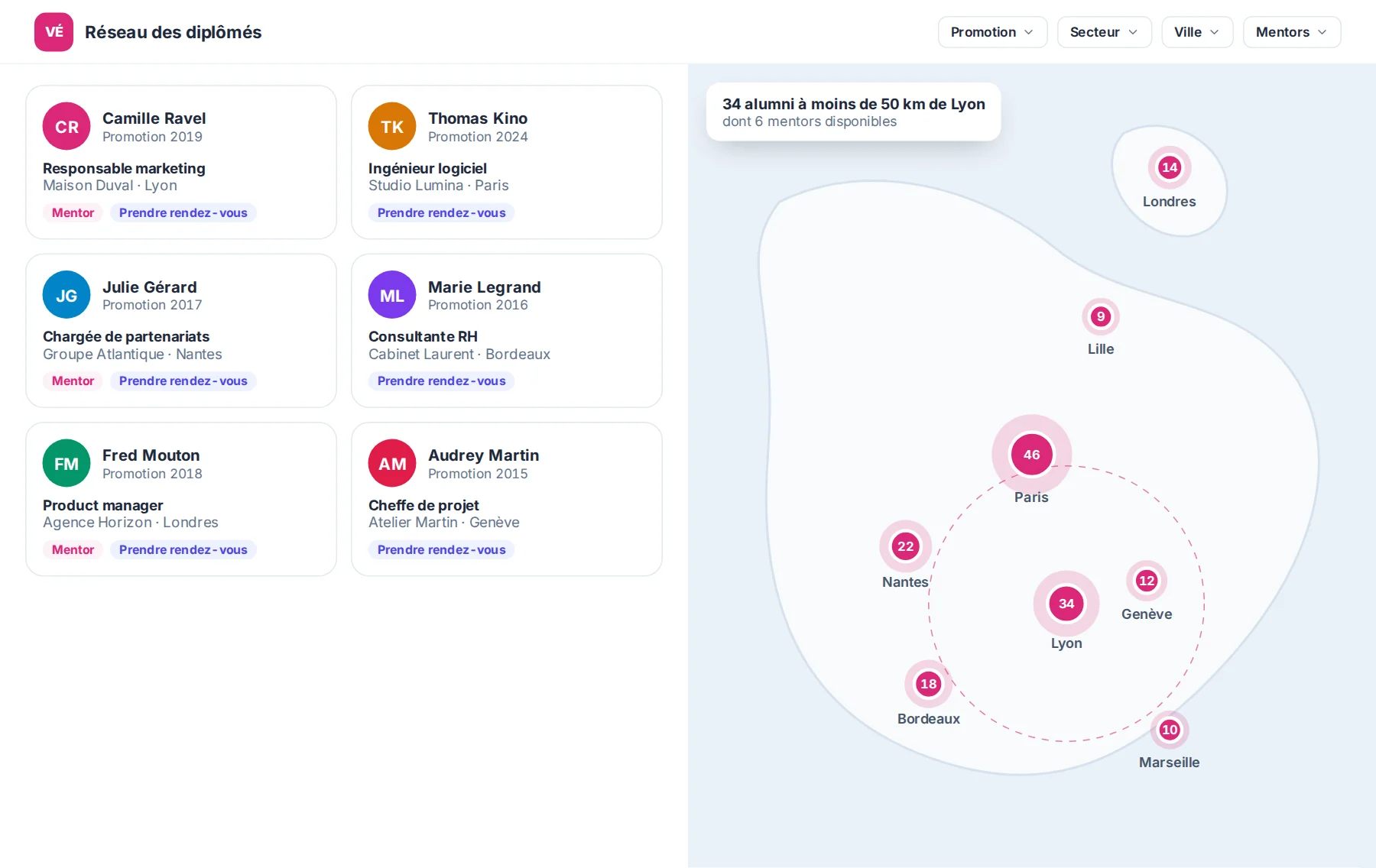Click the Product manager job title
The height and width of the screenshot is (868, 1376).
click(103, 505)
